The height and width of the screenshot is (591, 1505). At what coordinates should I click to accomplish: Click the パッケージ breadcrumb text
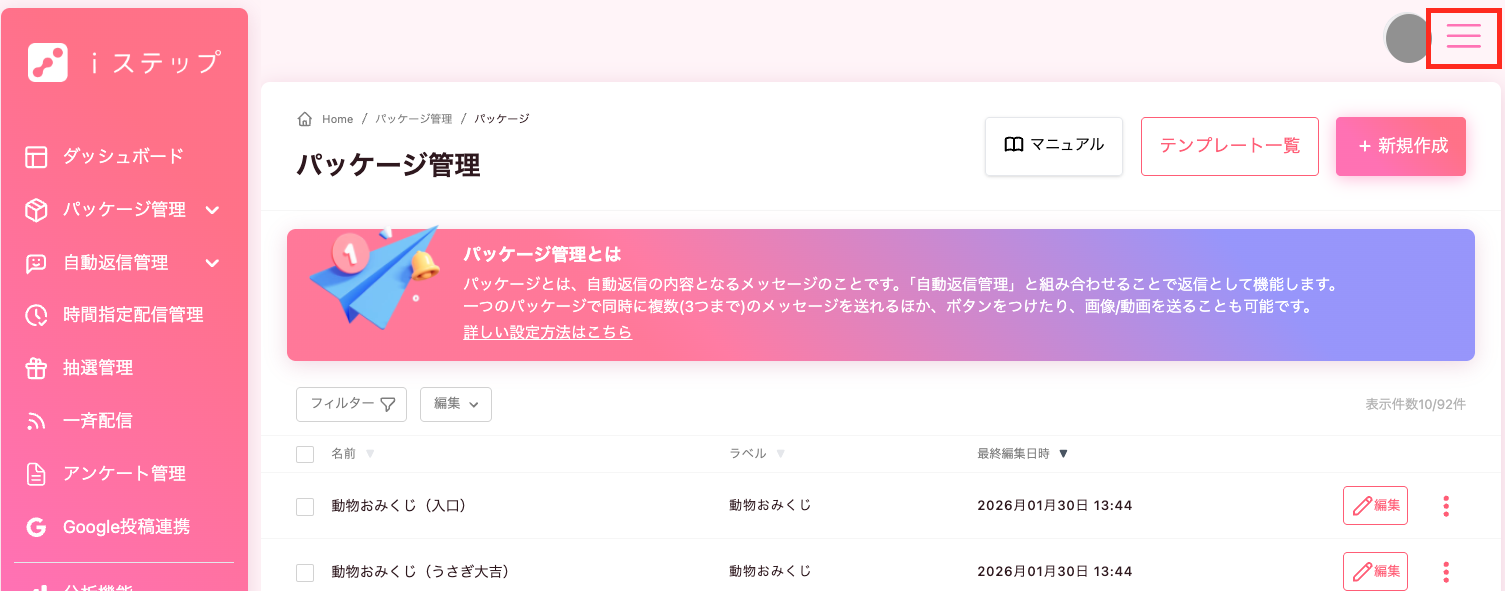coord(502,119)
